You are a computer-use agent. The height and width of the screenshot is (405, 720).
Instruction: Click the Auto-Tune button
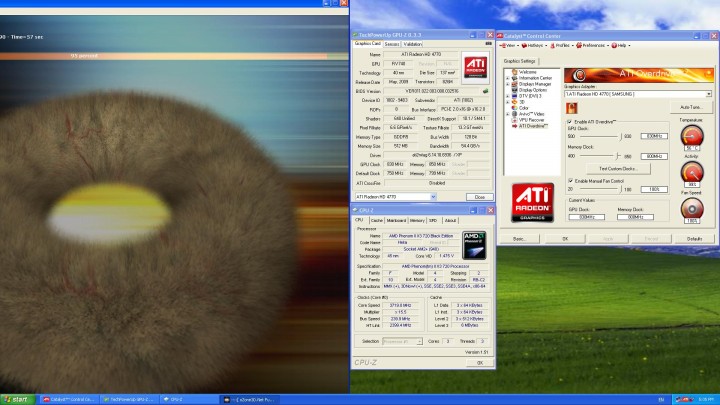pyautogui.click(x=691, y=107)
